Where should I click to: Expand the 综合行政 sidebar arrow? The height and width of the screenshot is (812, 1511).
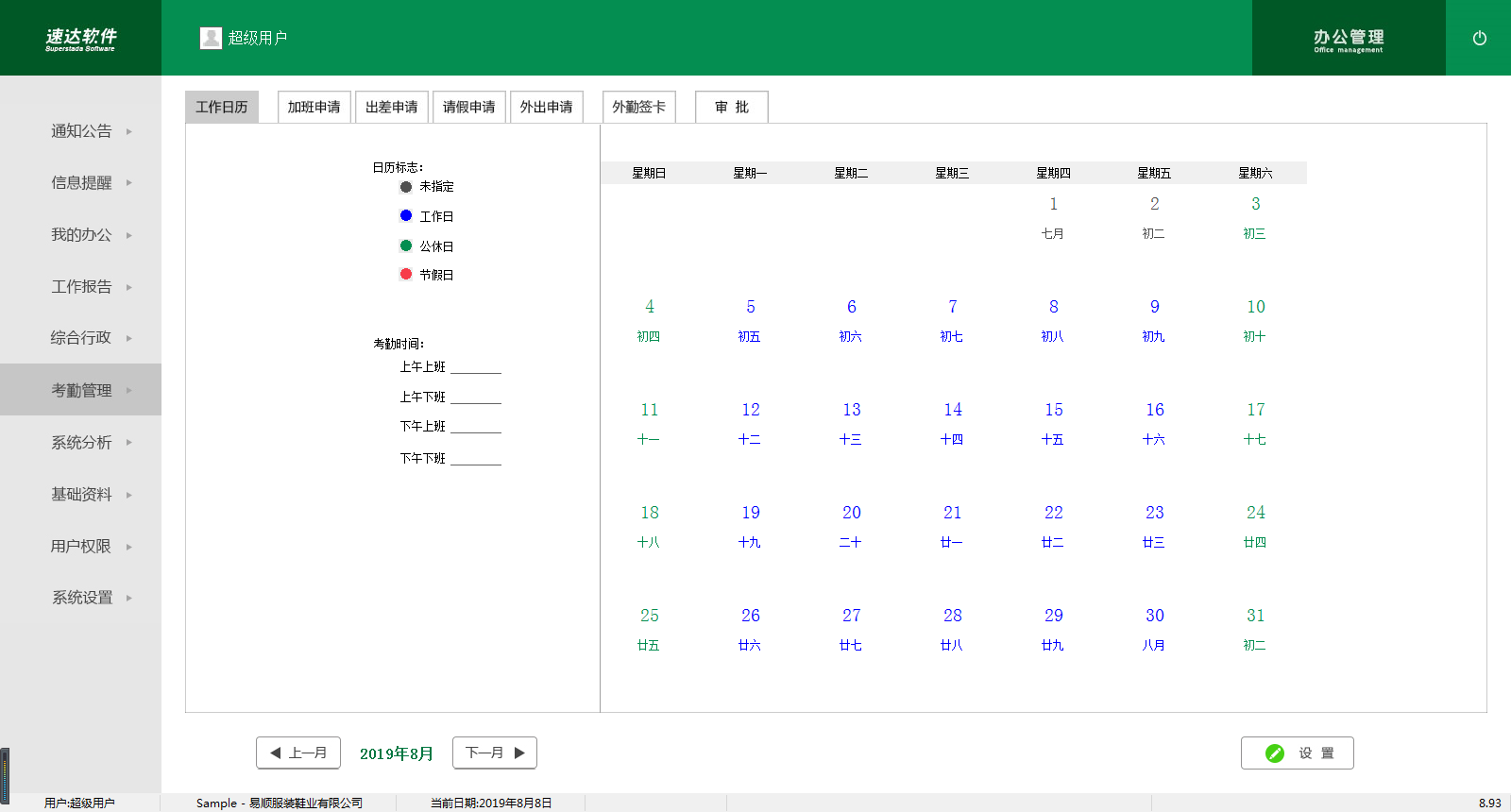129,338
